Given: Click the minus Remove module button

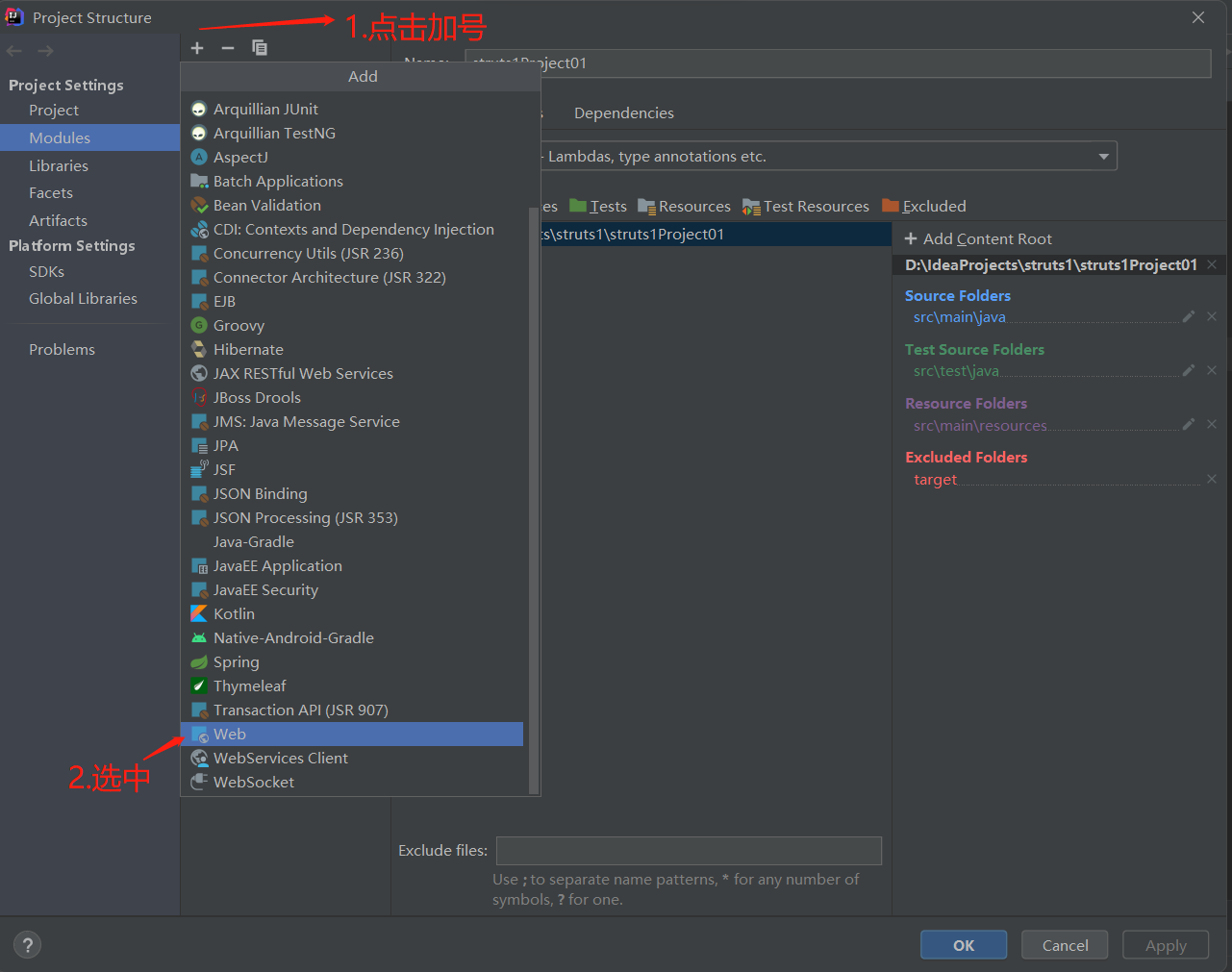Looking at the screenshot, I should (228, 48).
